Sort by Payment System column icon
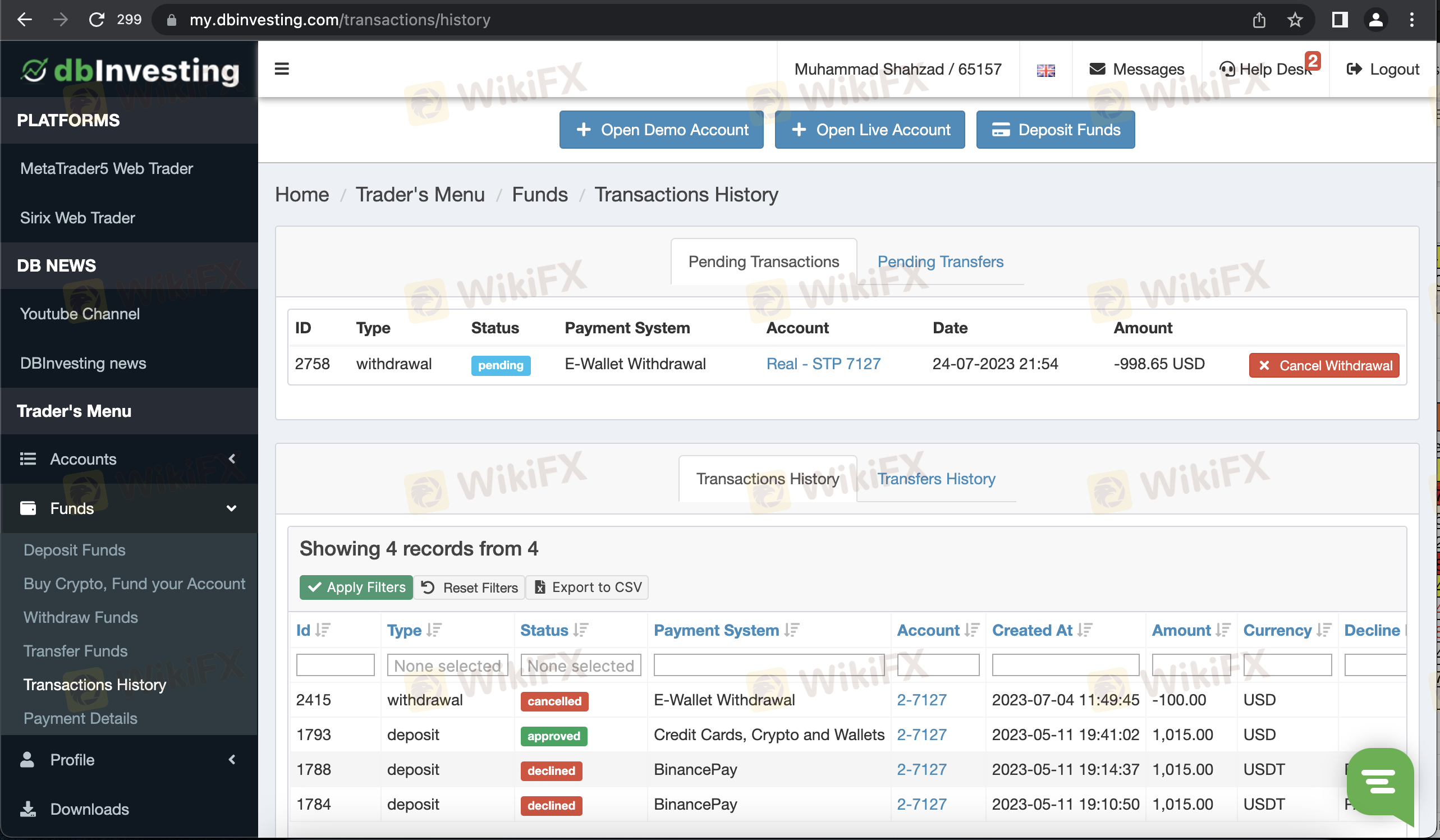The height and width of the screenshot is (840, 1440). pos(791,630)
